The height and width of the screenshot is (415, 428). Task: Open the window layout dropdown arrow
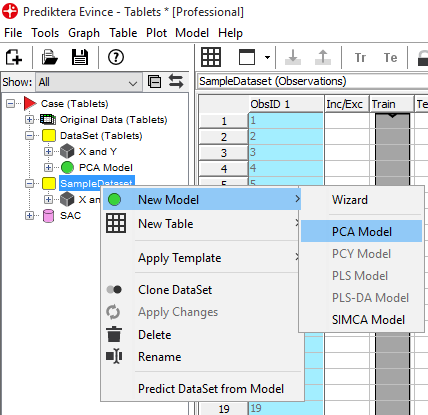[267, 57]
